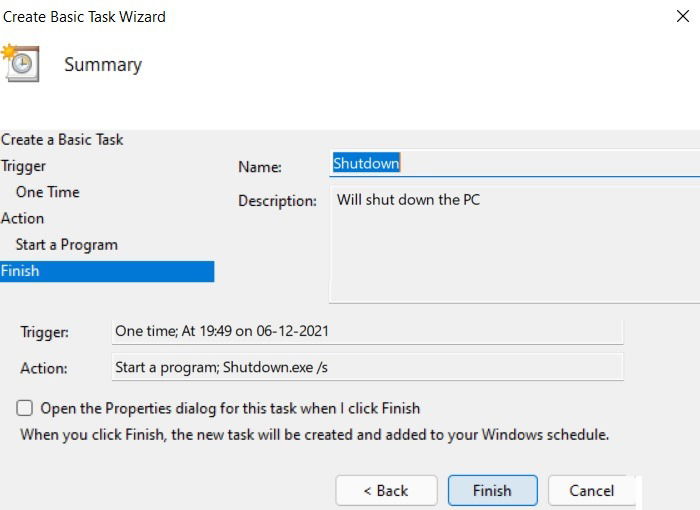Click the Description text area

tap(514, 245)
